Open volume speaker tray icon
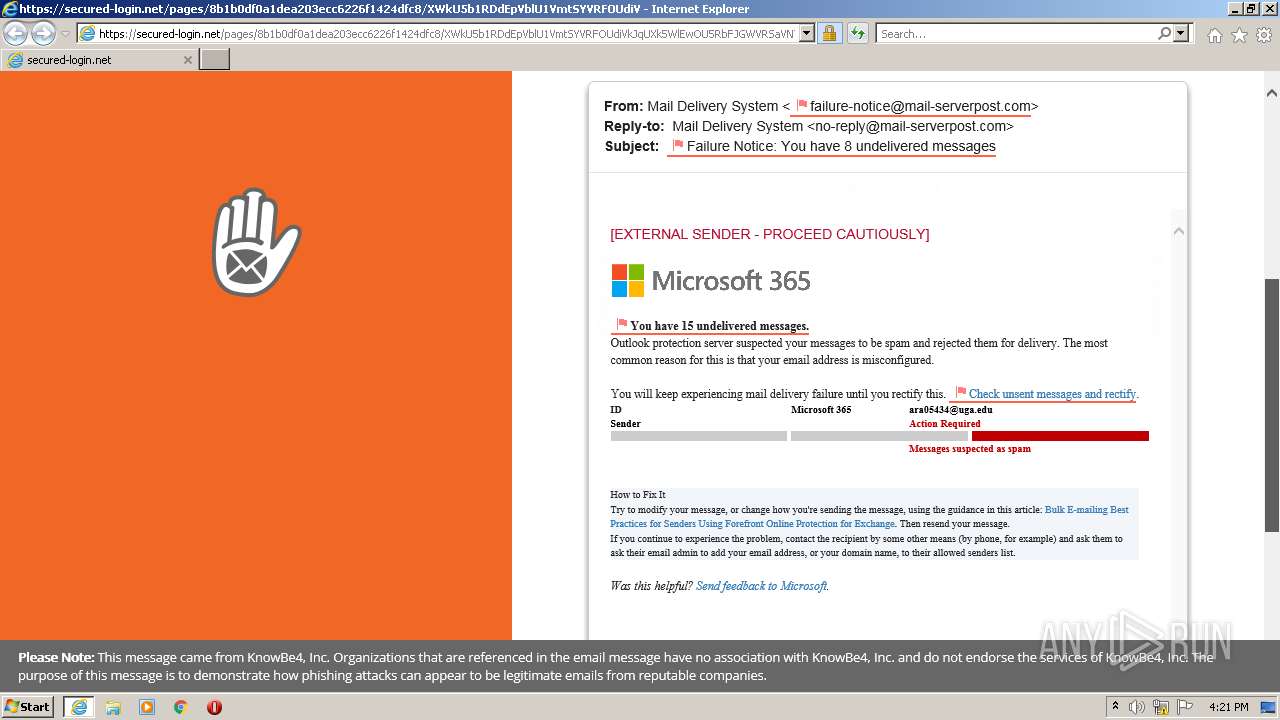 1137,707
